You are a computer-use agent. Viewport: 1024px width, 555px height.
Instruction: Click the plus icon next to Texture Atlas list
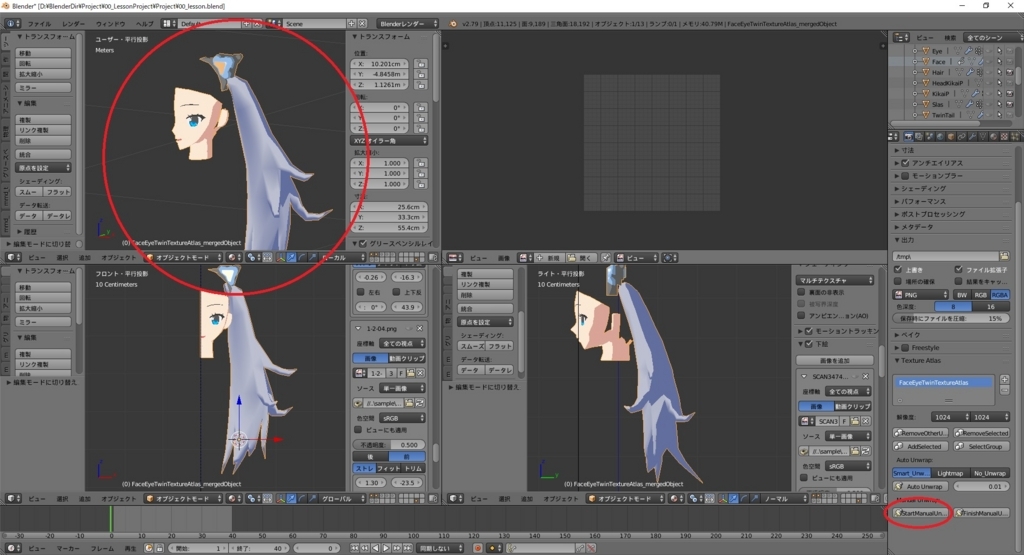click(1004, 379)
